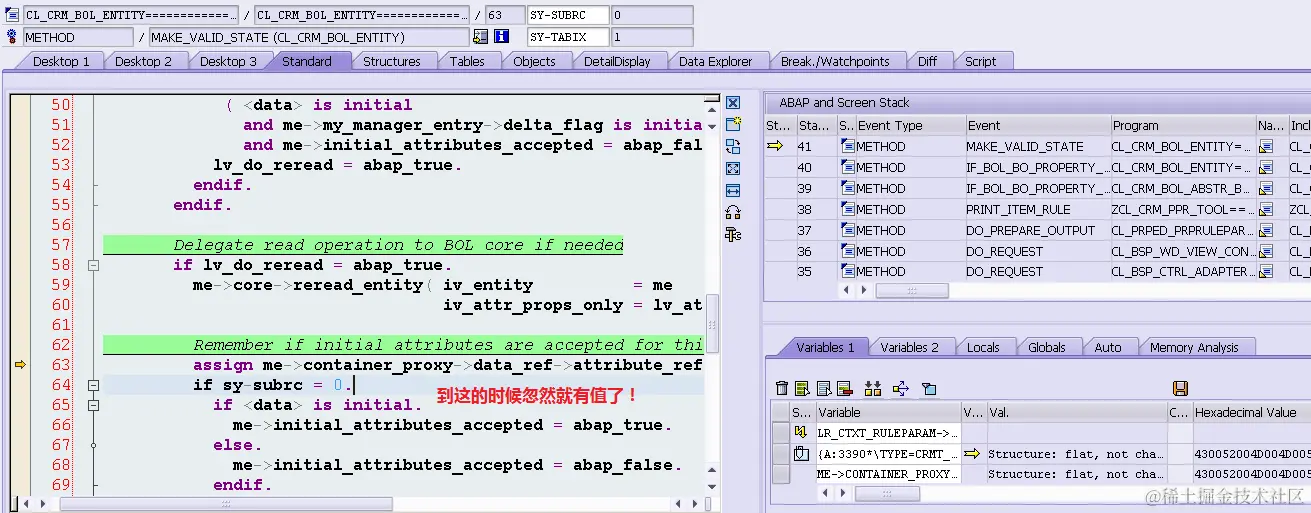Click the swap tool icon beside code editor

click(733, 147)
